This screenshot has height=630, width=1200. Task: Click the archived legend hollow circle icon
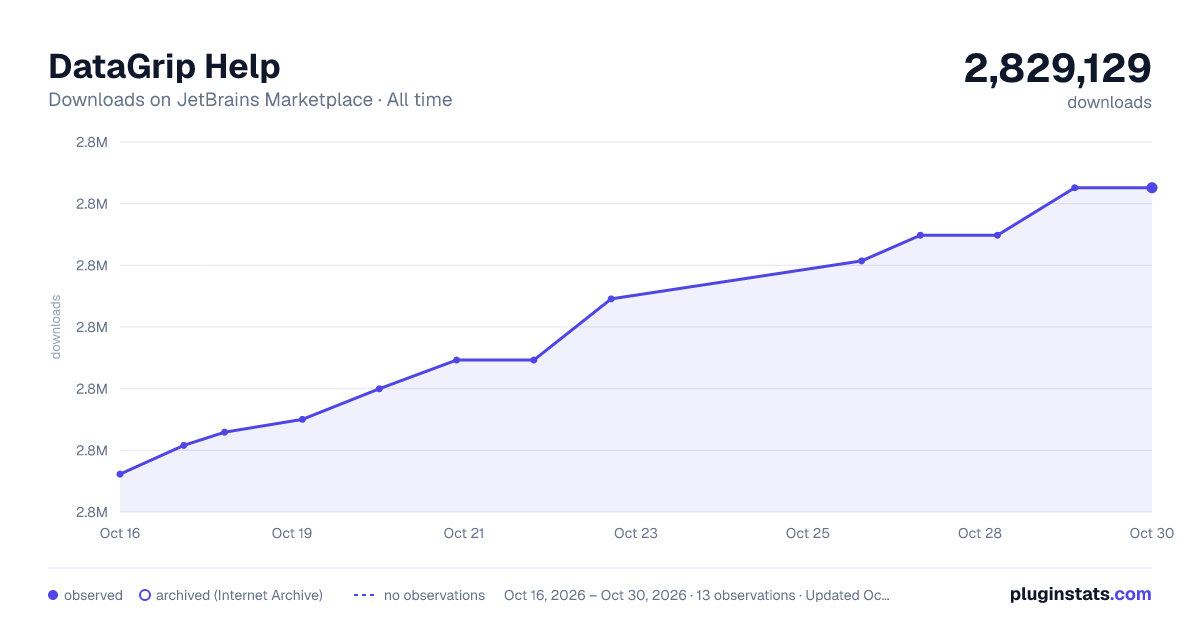click(x=145, y=595)
